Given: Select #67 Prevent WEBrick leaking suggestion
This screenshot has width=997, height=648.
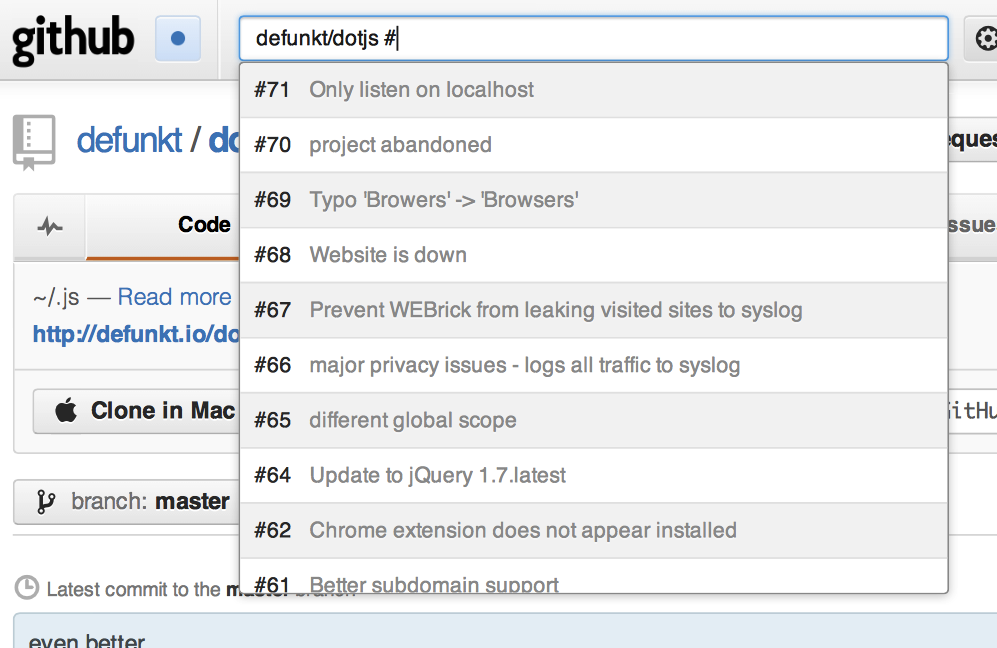Looking at the screenshot, I should tap(593, 310).
